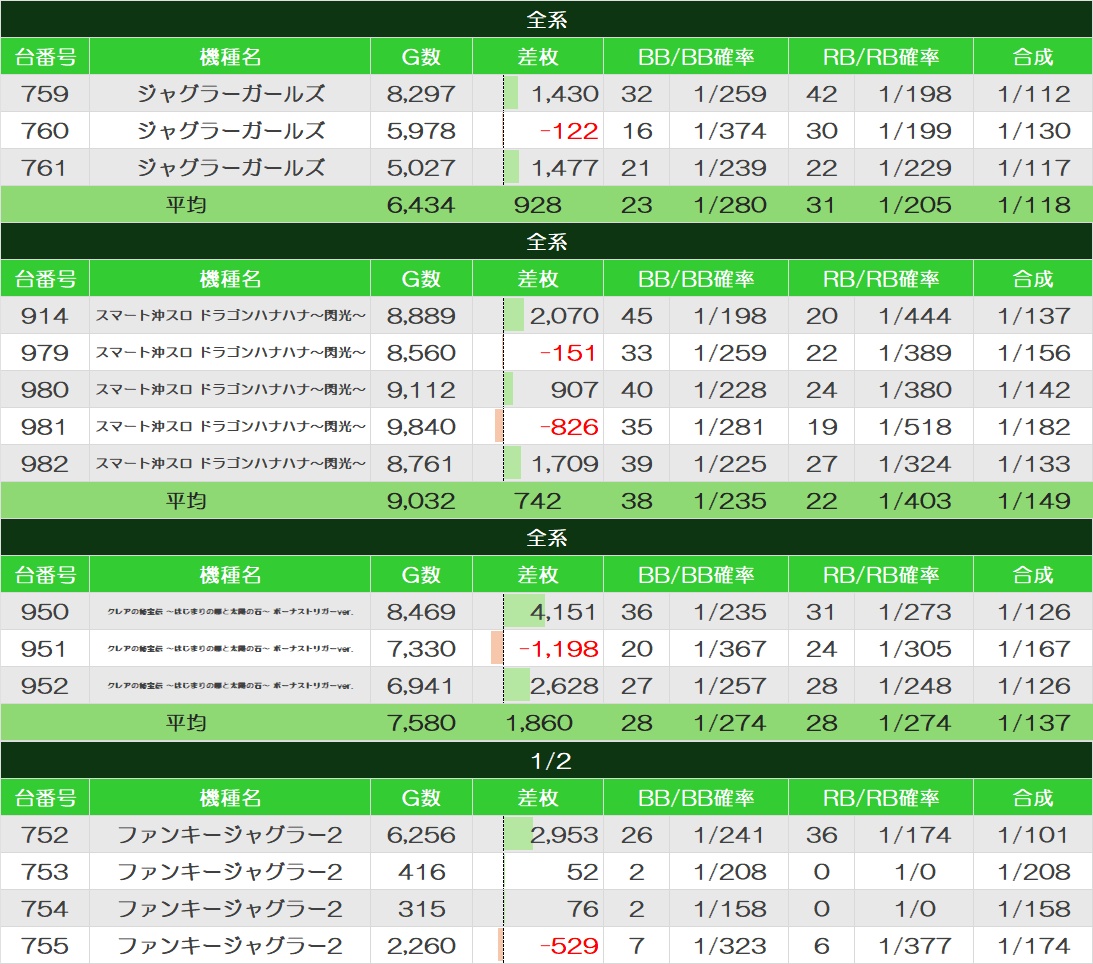The height and width of the screenshot is (964, 1093).
Task: Select the 1/228 BB probability
Action: (x=730, y=390)
